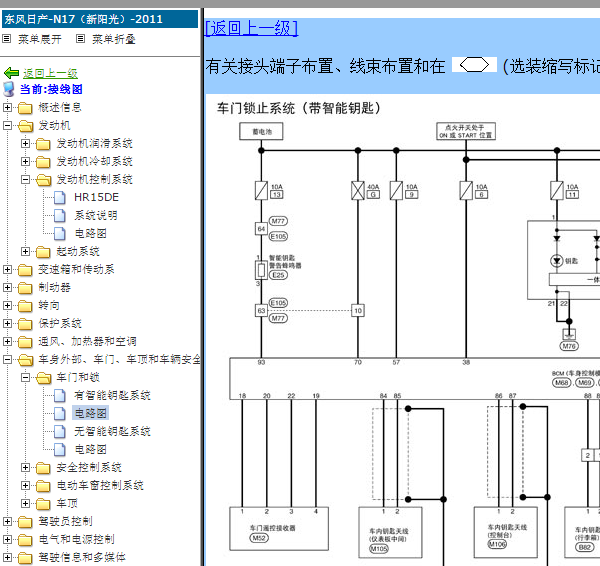
Task: Click document icon for 有智能钥匙系统
Action: tap(60, 396)
